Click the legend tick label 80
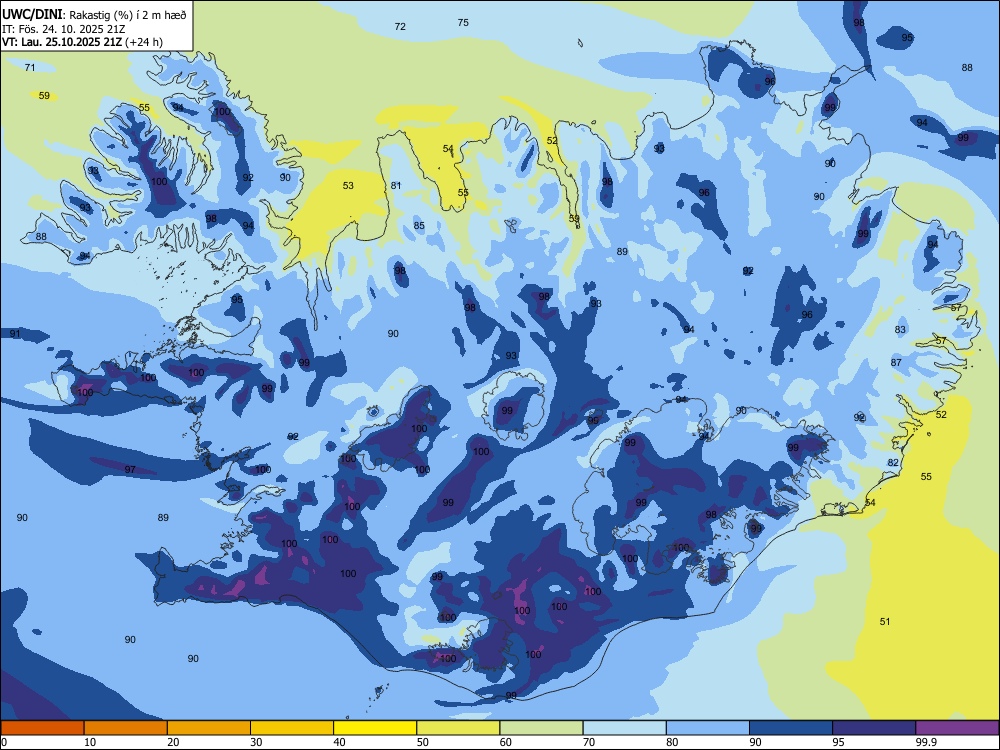 pyautogui.click(x=672, y=742)
